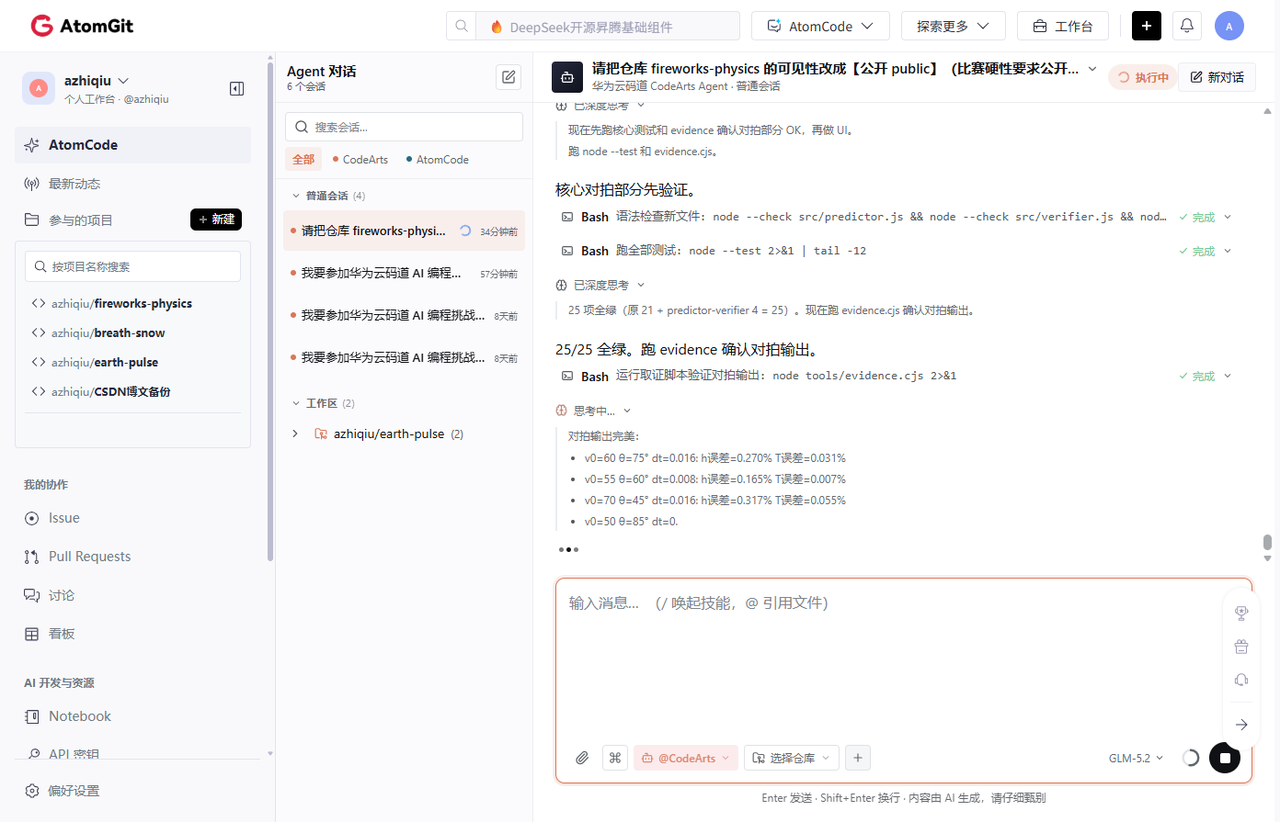The image size is (1280, 822).
Task: Start a new Agent conversation with edit icon
Action: [509, 77]
